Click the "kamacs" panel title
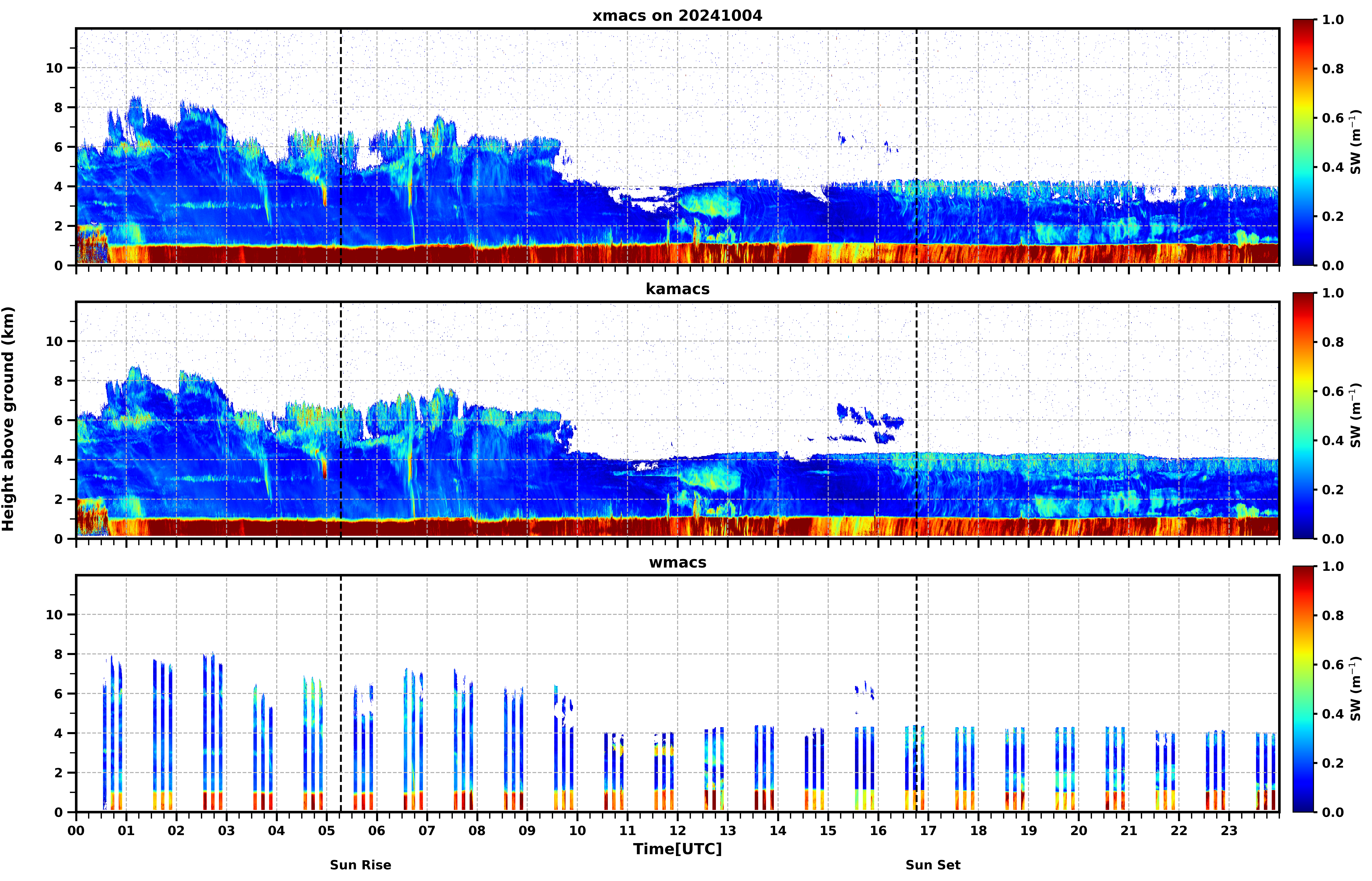Screen dimensions: 1372x881 coord(677,289)
